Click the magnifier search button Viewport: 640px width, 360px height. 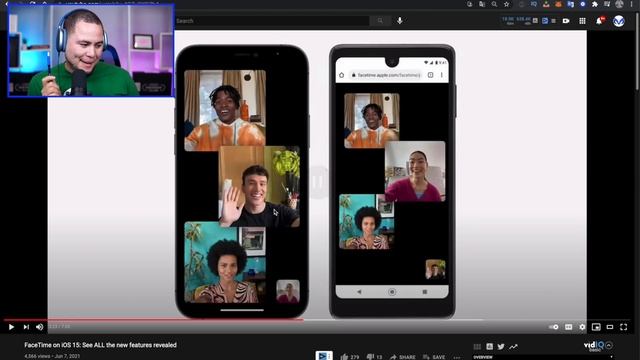point(380,21)
